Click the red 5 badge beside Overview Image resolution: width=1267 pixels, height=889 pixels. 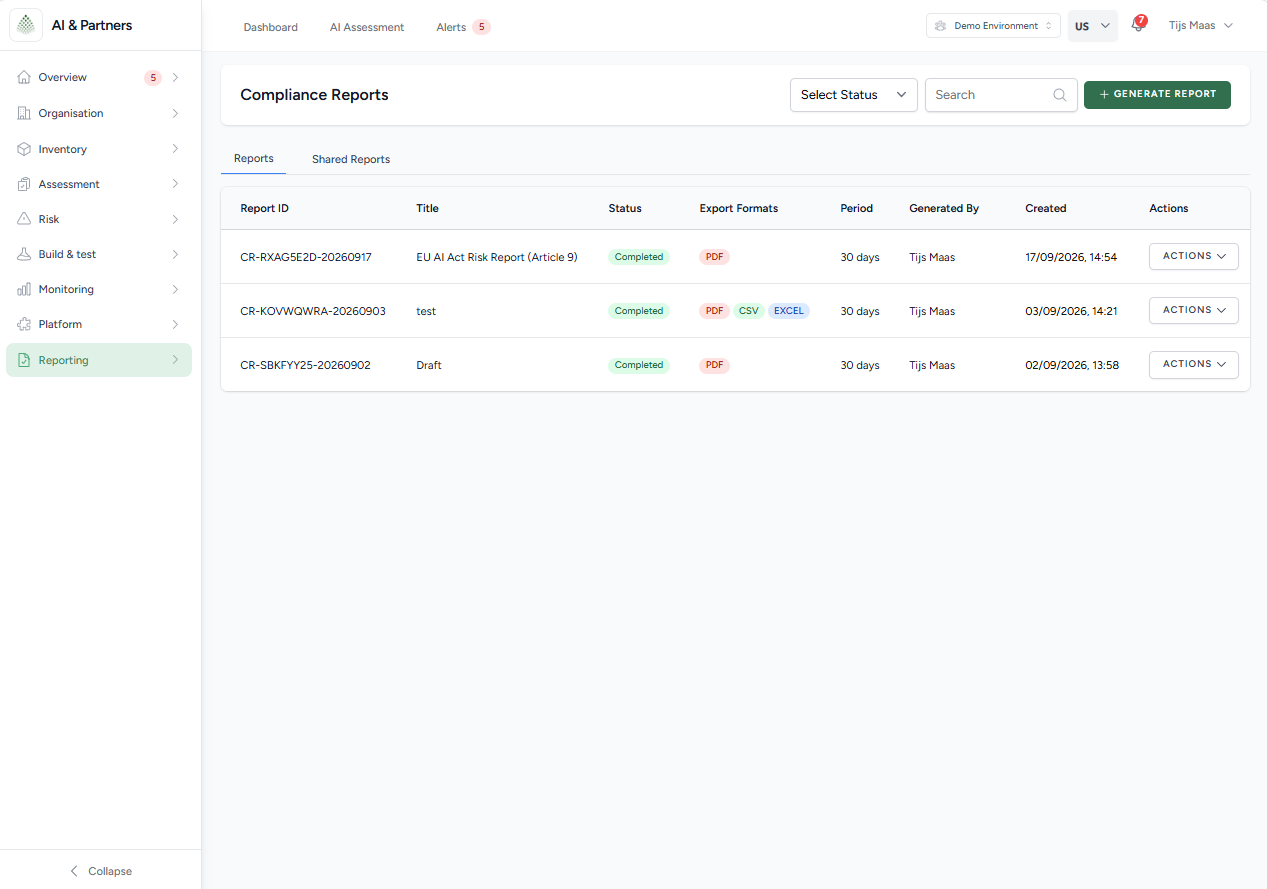(153, 77)
